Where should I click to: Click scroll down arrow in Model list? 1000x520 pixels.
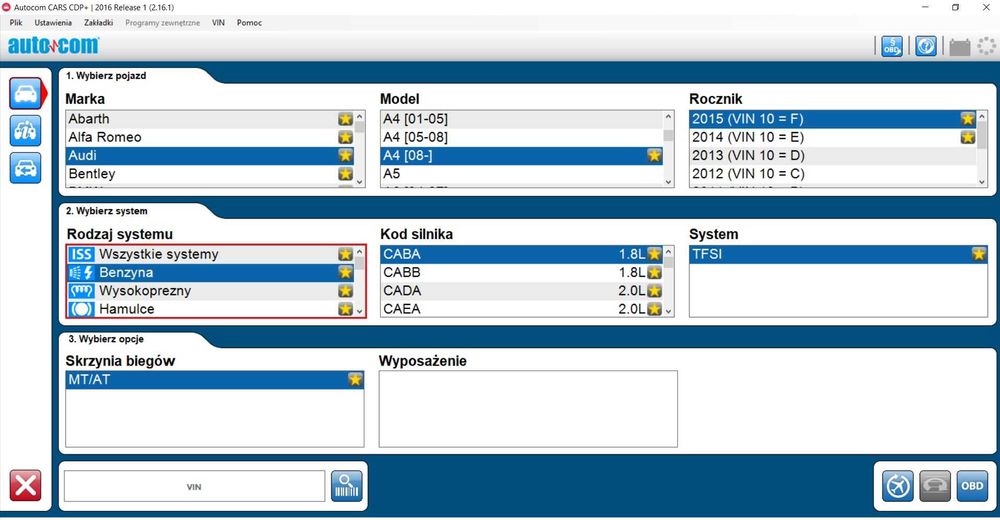(x=668, y=182)
